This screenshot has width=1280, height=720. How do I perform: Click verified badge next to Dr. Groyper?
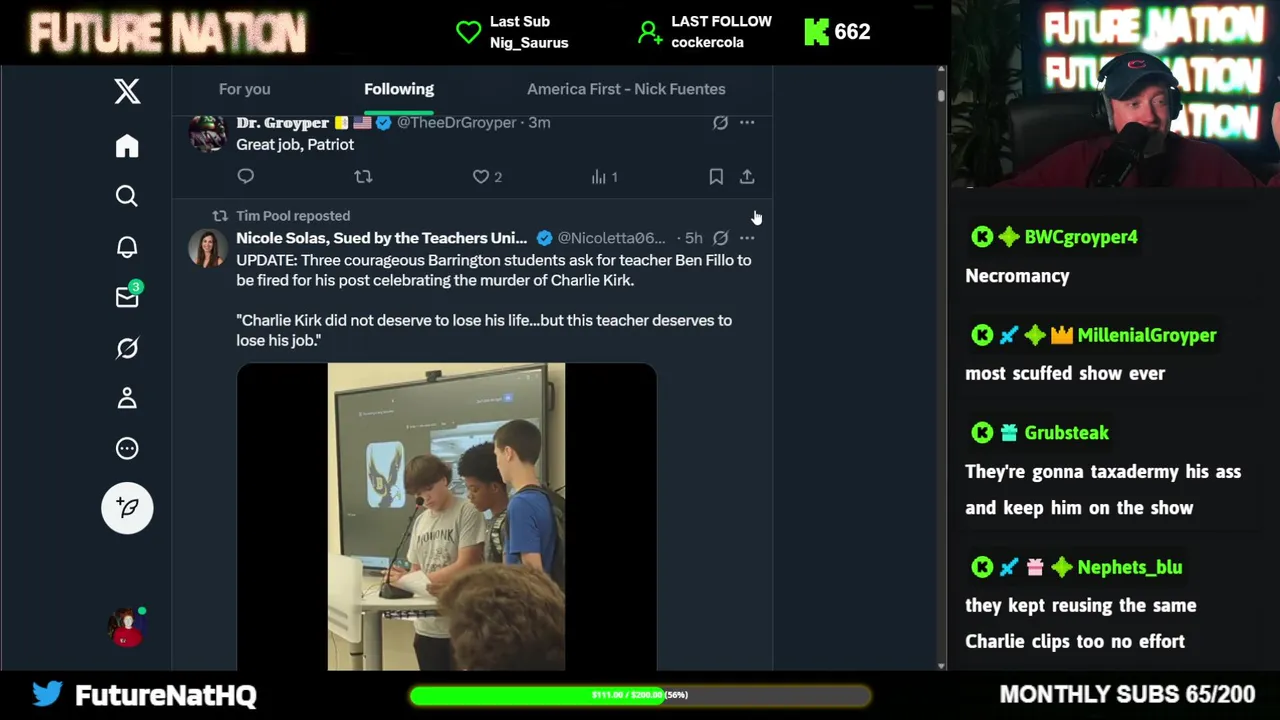coord(383,122)
